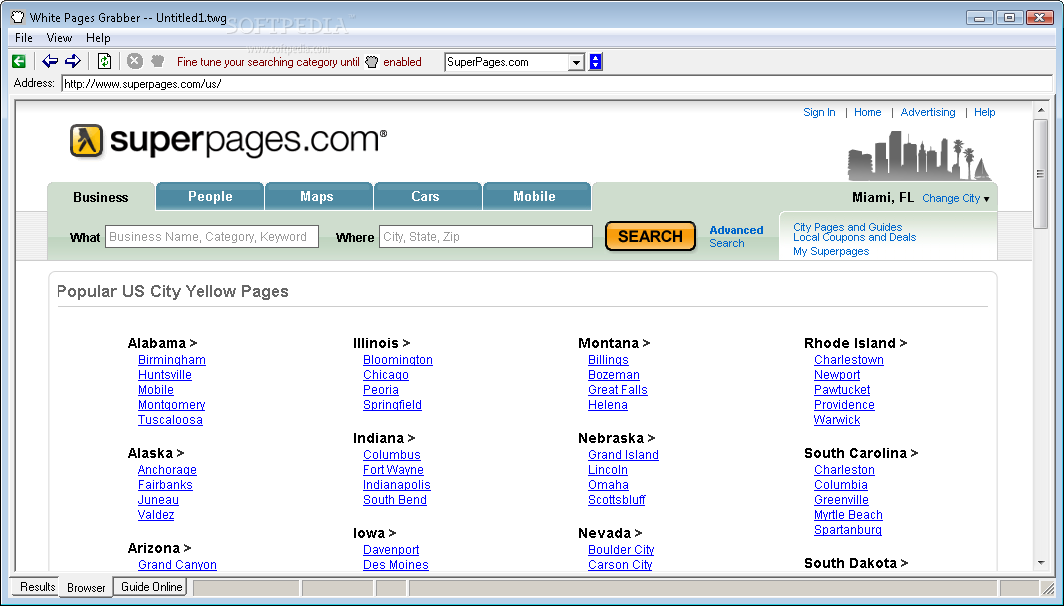The height and width of the screenshot is (606, 1064).
Task: Open the File menu
Action: tap(24, 38)
